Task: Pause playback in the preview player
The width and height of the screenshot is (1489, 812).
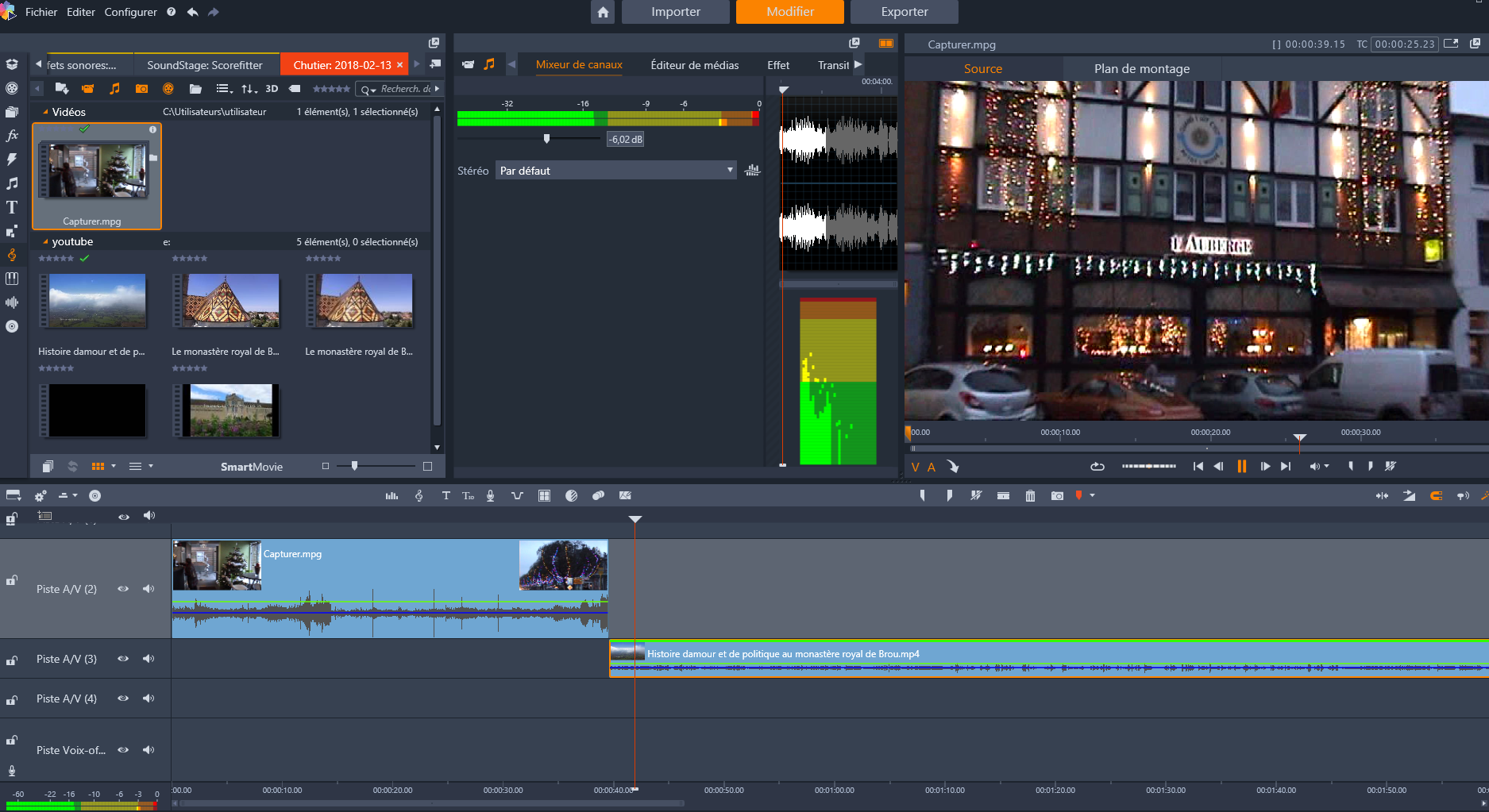Action: point(1241,467)
